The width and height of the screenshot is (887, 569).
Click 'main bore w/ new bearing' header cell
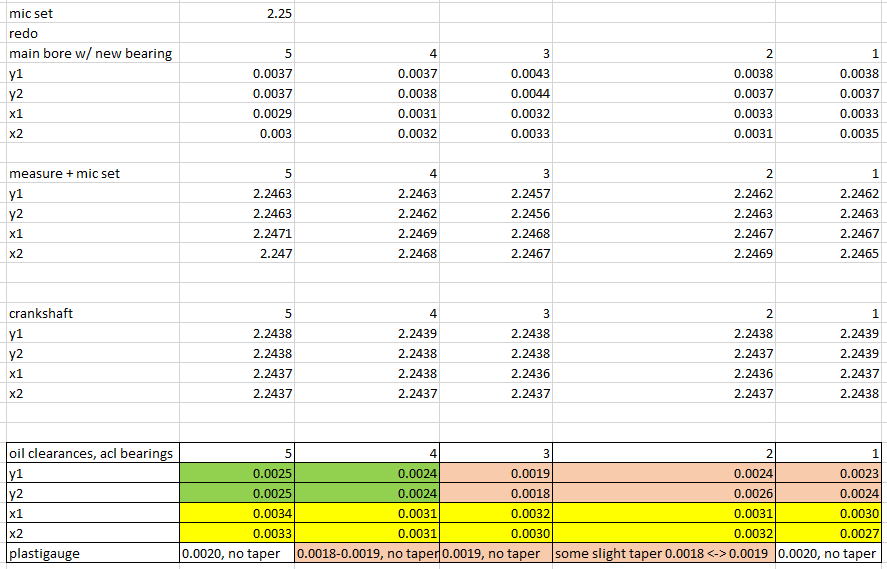pos(93,53)
